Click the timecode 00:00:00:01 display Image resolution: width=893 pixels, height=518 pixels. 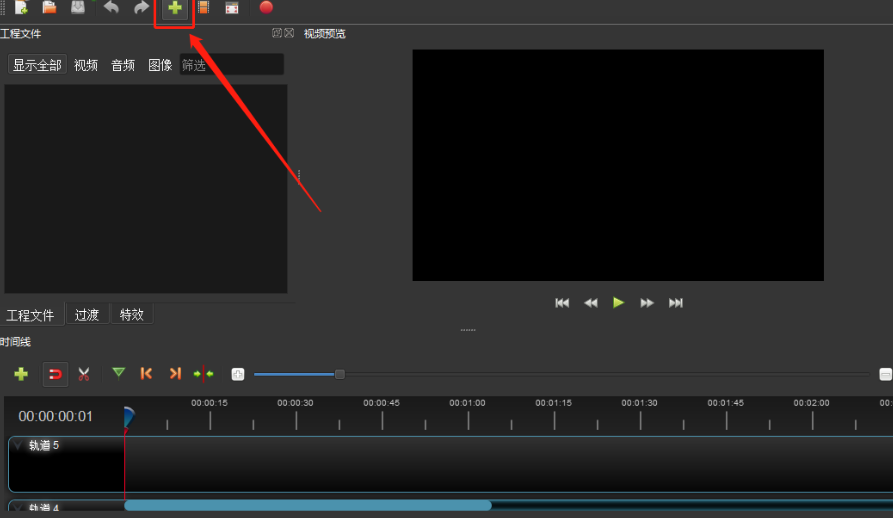coord(55,416)
